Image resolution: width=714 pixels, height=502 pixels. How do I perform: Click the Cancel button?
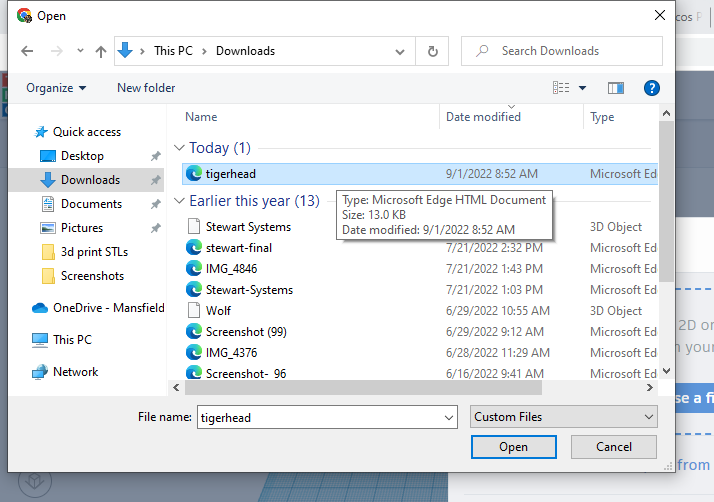[613, 447]
